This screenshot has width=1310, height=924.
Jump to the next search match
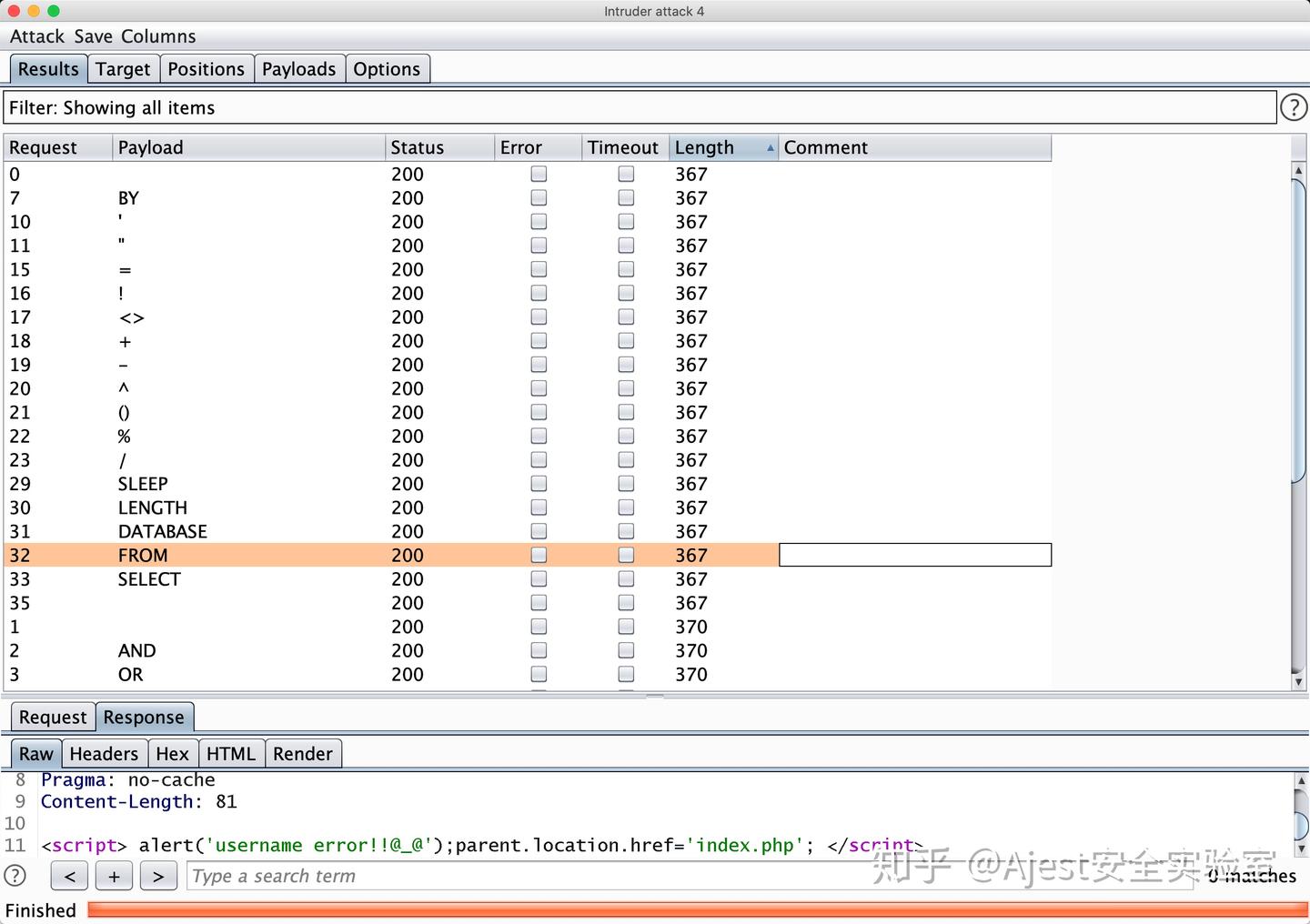[x=158, y=876]
